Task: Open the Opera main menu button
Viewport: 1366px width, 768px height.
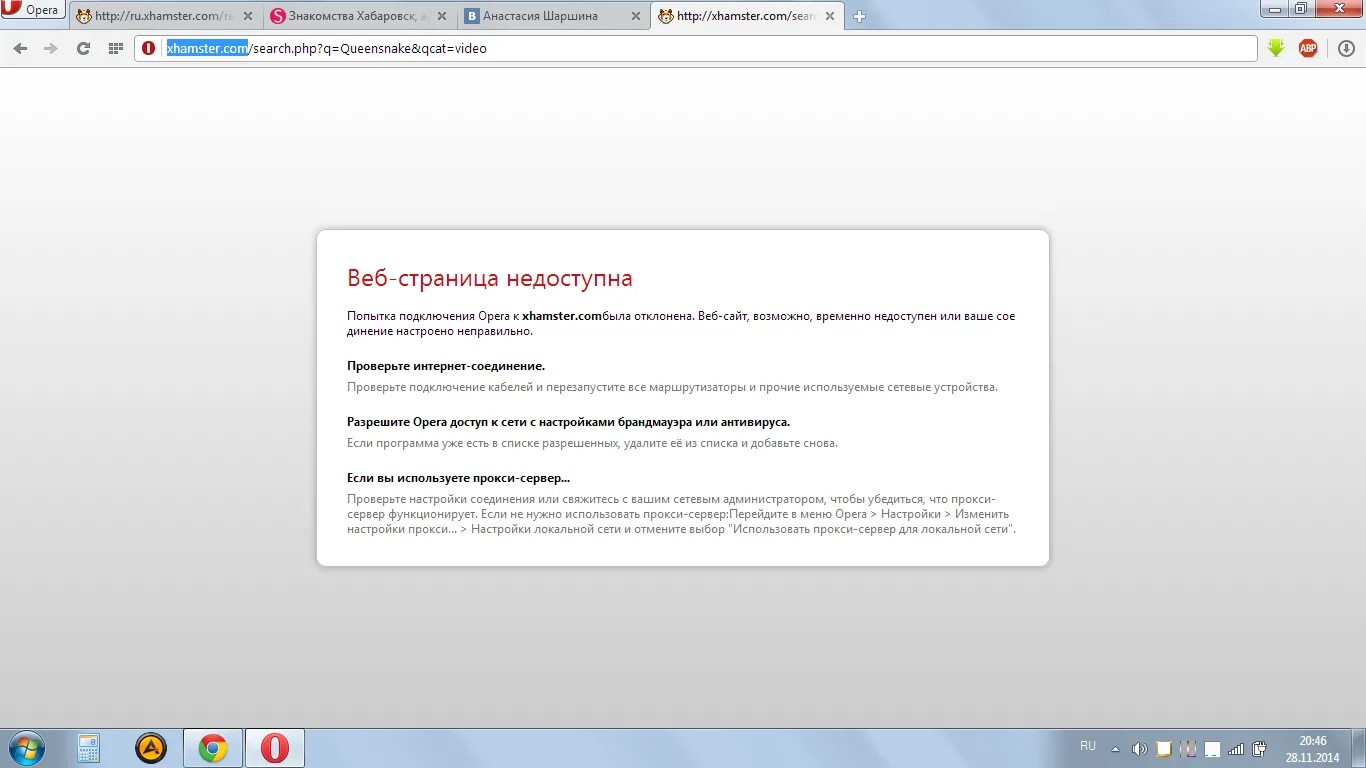Action: pos(32,10)
